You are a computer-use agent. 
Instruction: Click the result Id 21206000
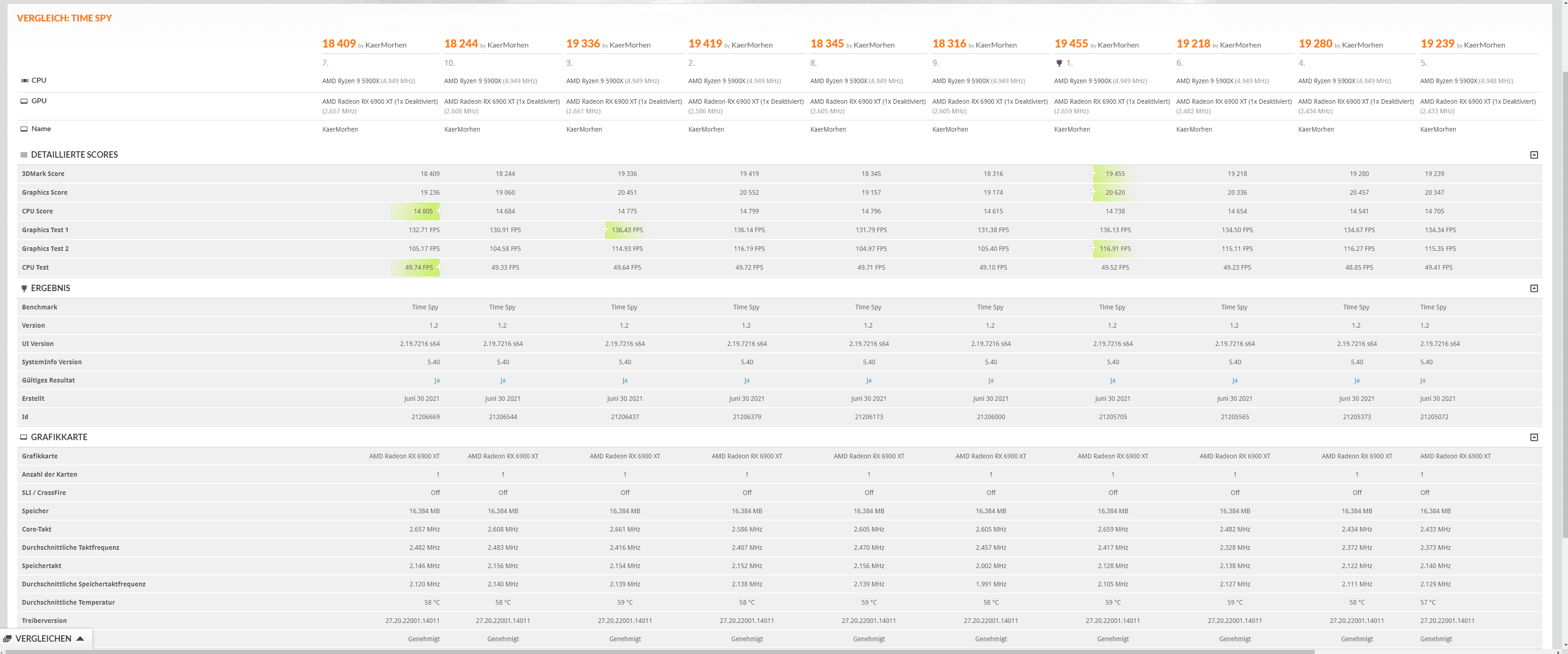tap(991, 417)
